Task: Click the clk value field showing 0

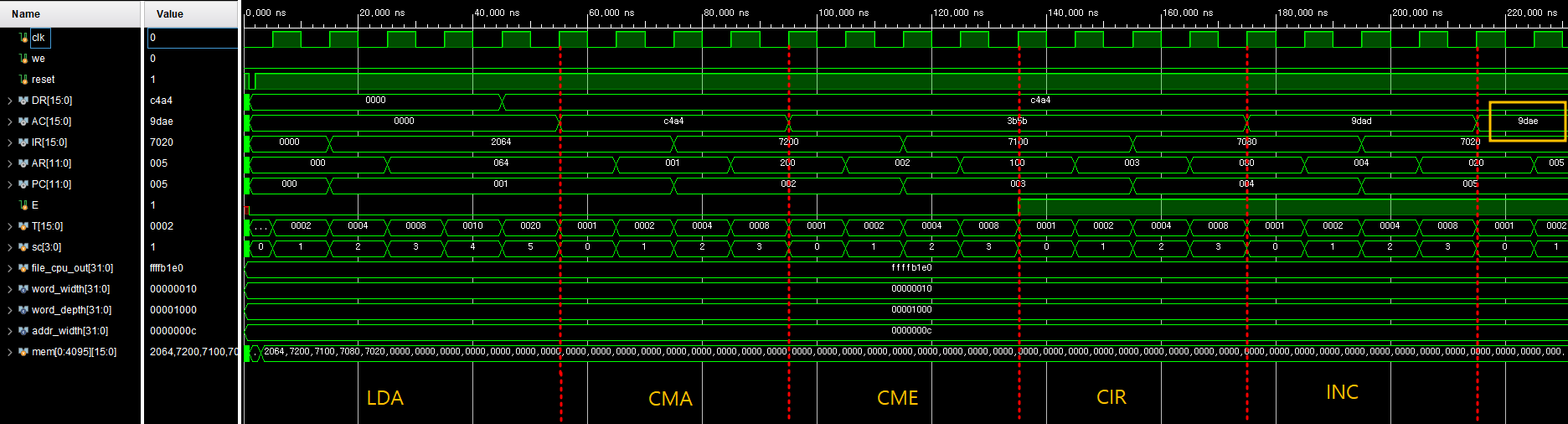Action: 193,38
